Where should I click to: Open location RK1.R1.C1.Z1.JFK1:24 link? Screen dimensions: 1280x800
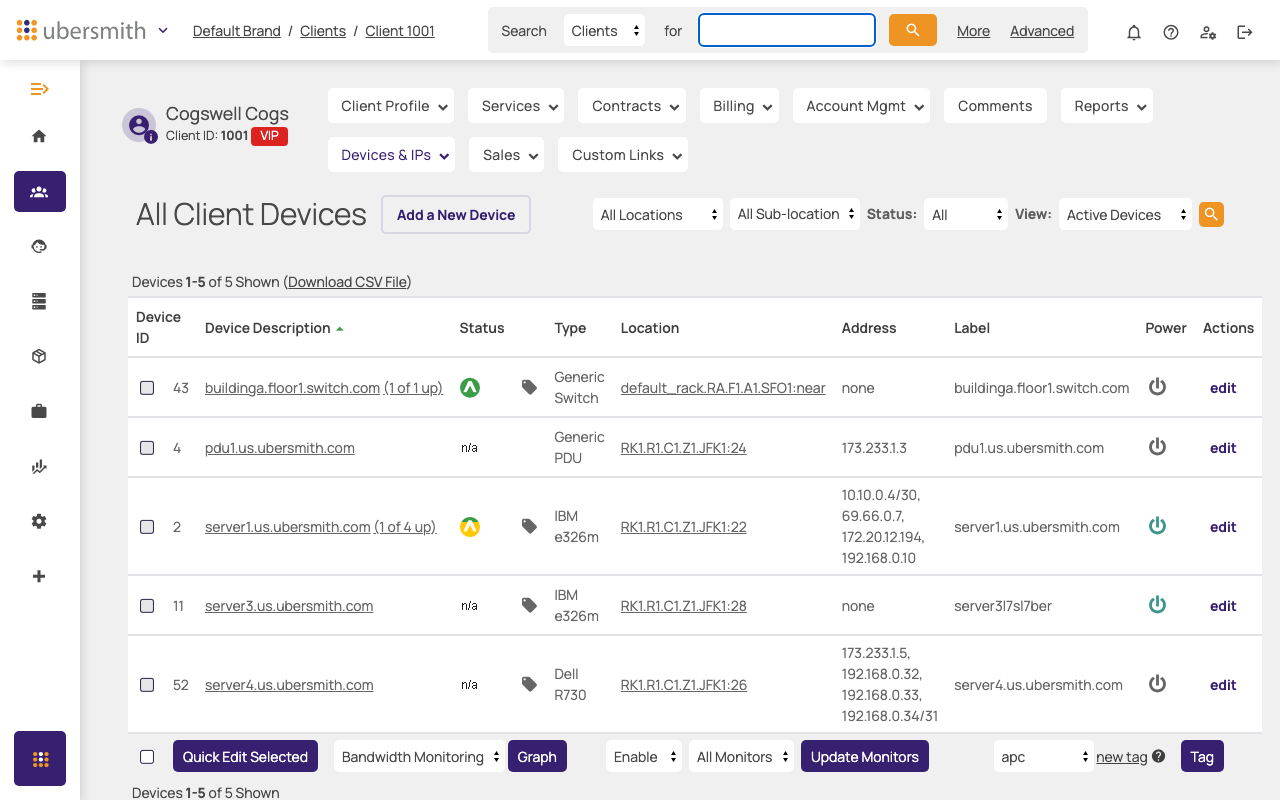pos(683,448)
